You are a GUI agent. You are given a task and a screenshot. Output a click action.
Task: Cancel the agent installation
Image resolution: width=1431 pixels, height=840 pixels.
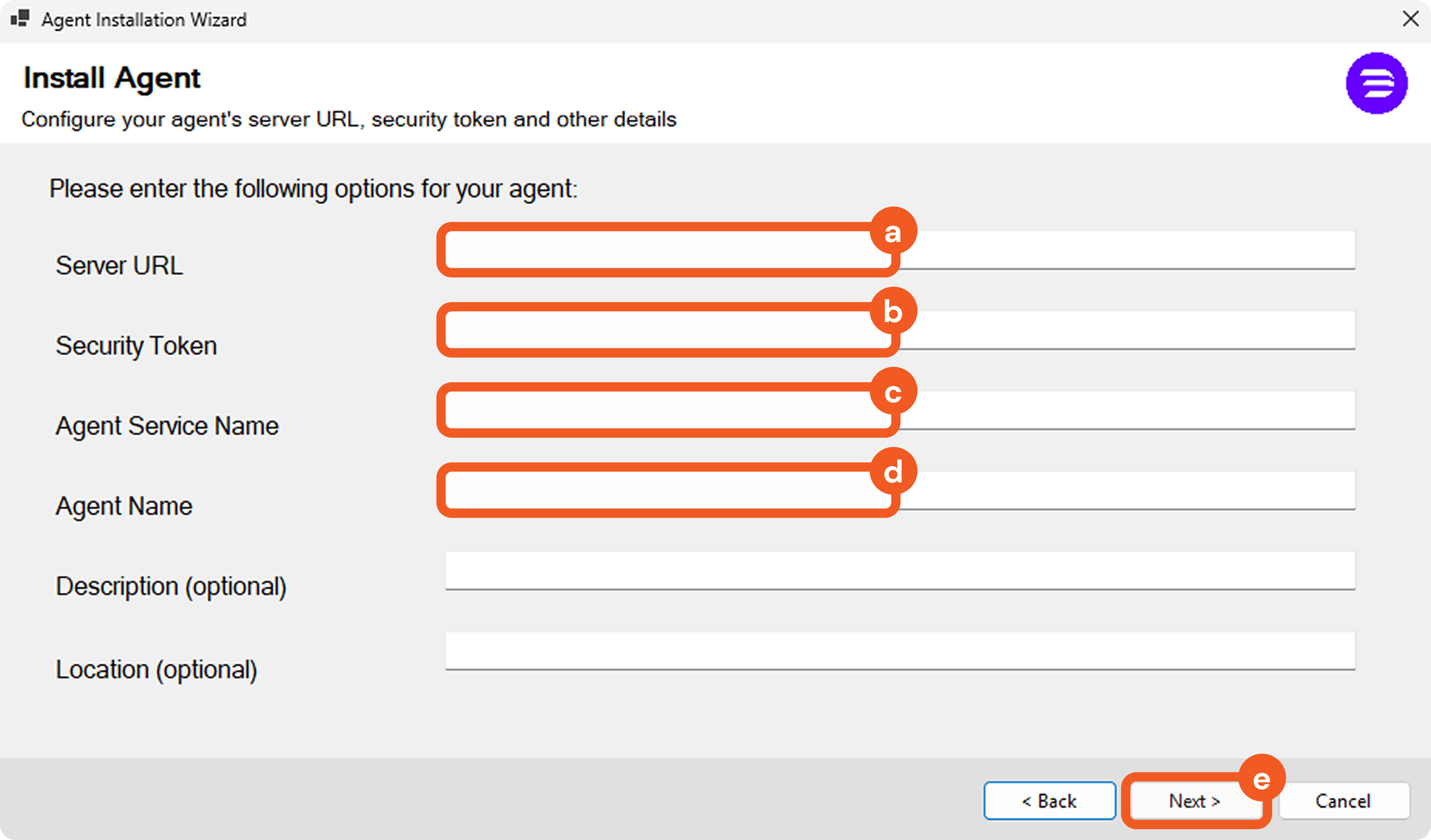[x=1343, y=801]
